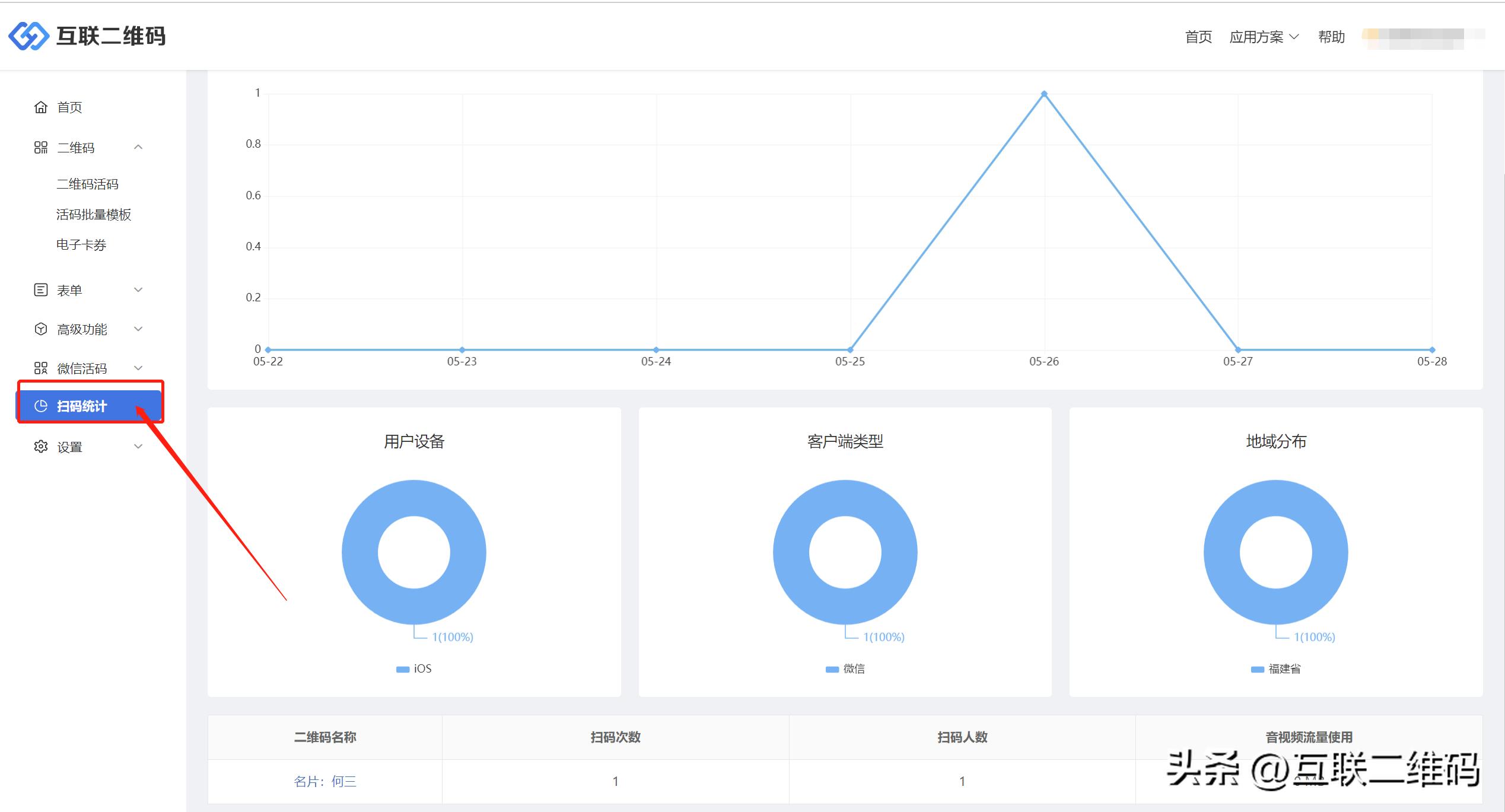Expand the 表单 menu chevron
Viewport: 1505px width, 812px height.
138,290
